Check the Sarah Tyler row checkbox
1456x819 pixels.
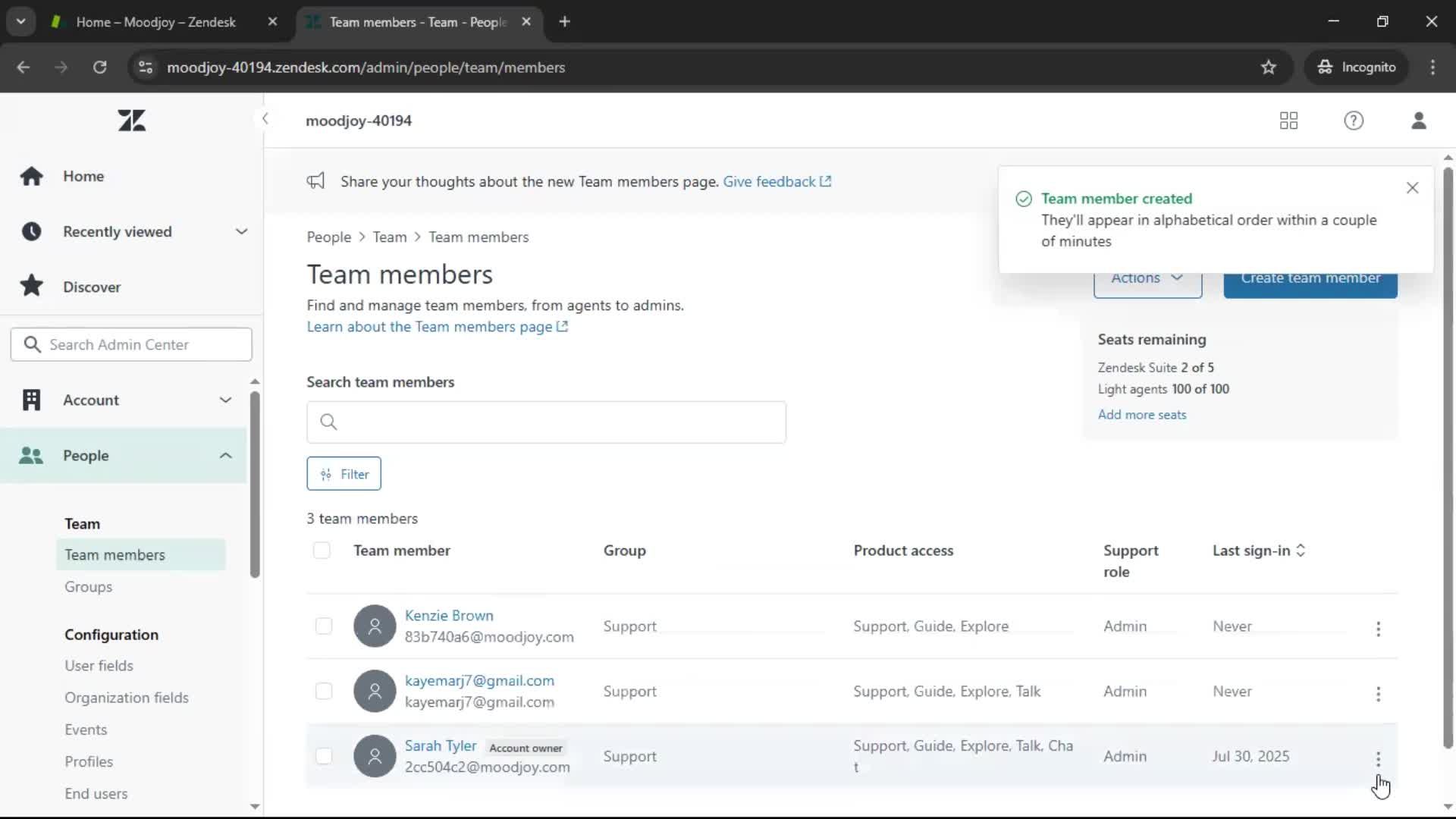324,756
